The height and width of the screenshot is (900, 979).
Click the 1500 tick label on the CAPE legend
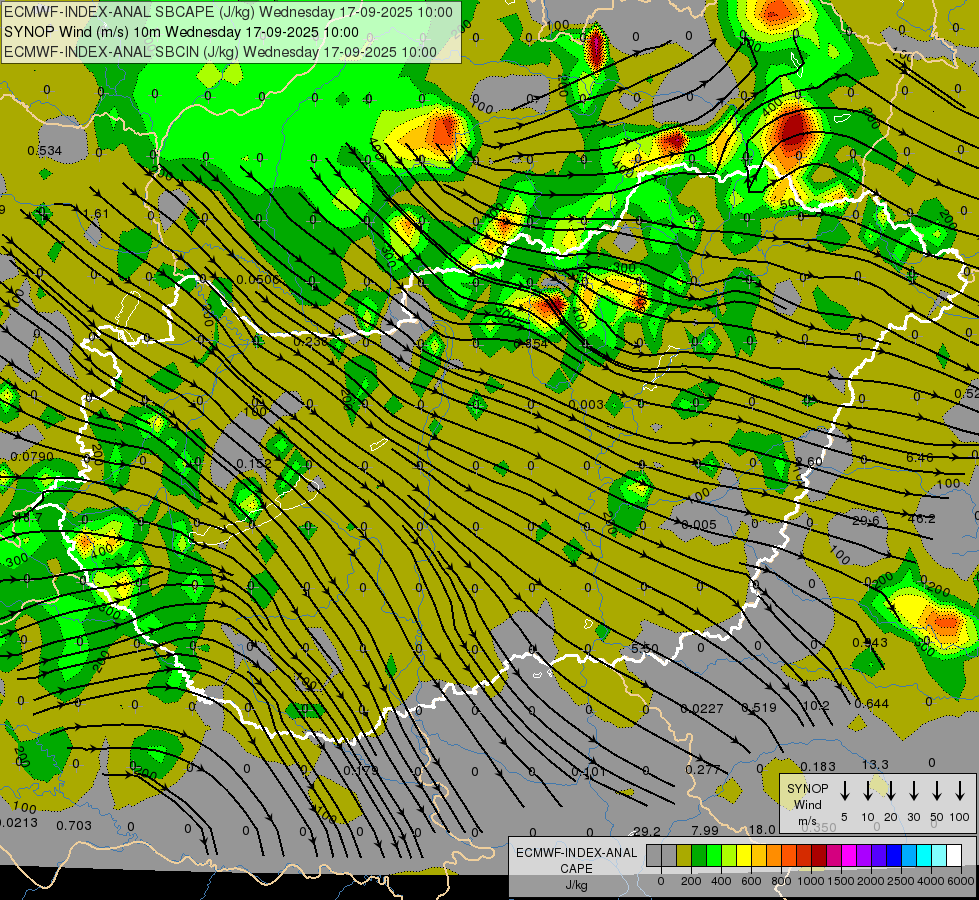(x=841, y=881)
